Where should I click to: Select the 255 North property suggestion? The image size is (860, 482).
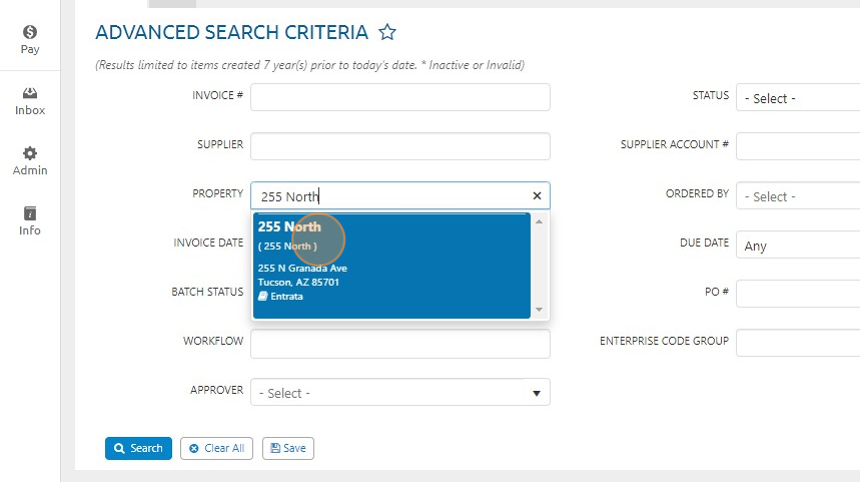point(392,265)
